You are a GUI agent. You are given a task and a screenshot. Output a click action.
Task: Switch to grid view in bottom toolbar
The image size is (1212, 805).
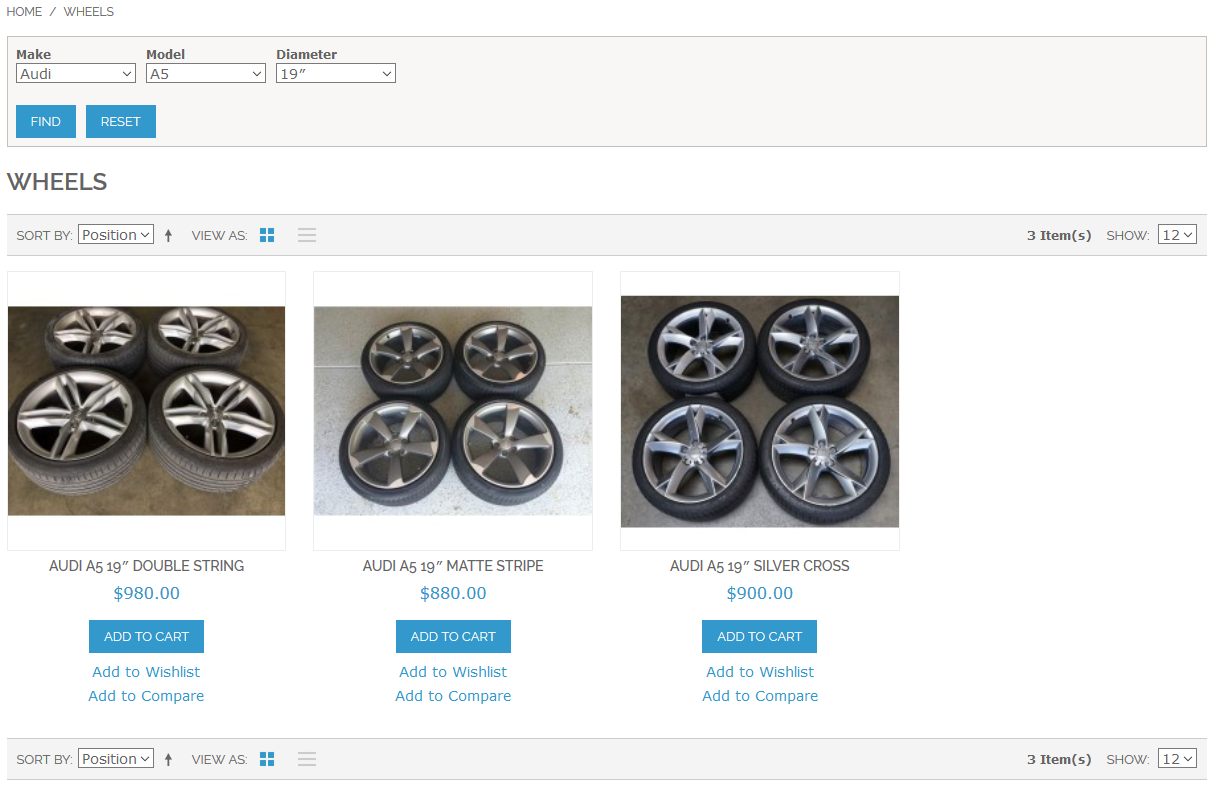point(267,759)
